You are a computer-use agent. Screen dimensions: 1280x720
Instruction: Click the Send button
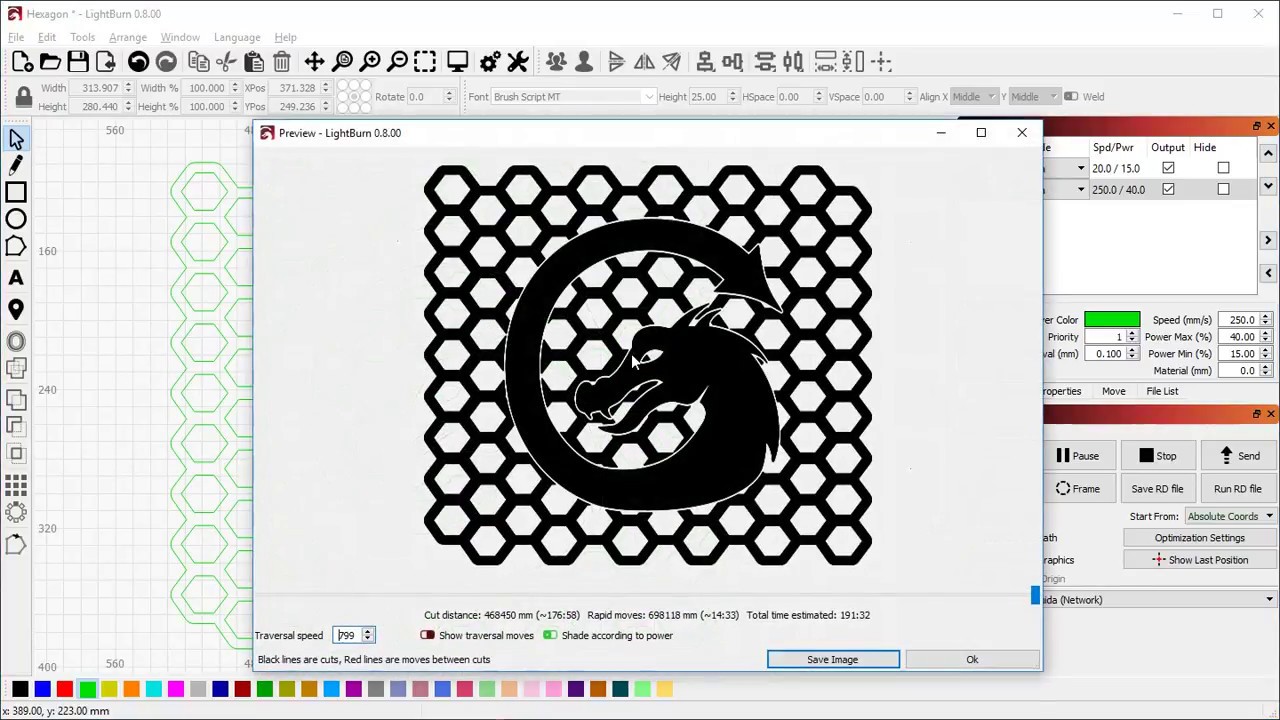click(1238, 456)
